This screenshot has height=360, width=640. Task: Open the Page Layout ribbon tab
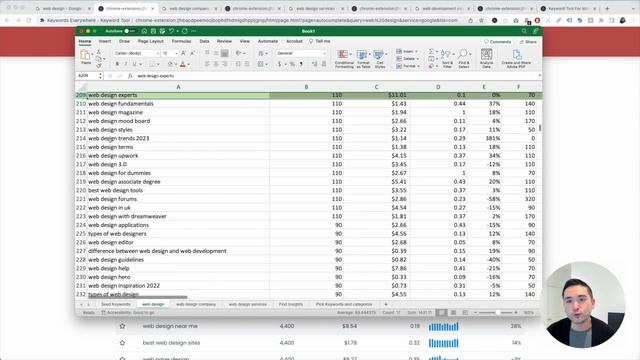[151, 41]
